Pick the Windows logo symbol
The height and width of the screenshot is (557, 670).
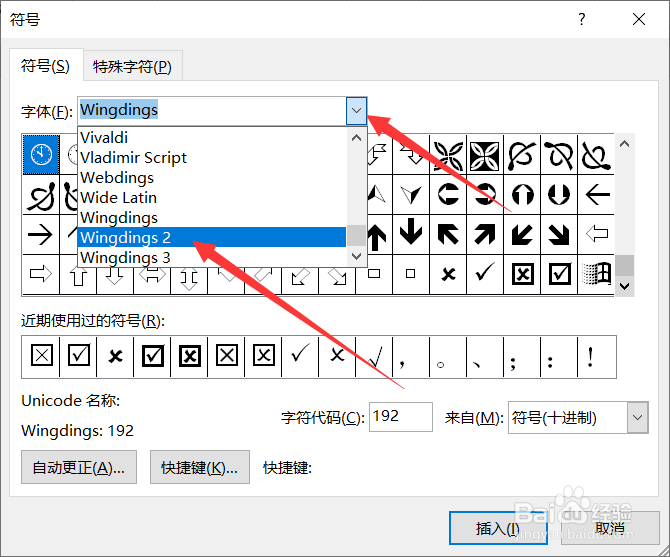[x=597, y=274]
